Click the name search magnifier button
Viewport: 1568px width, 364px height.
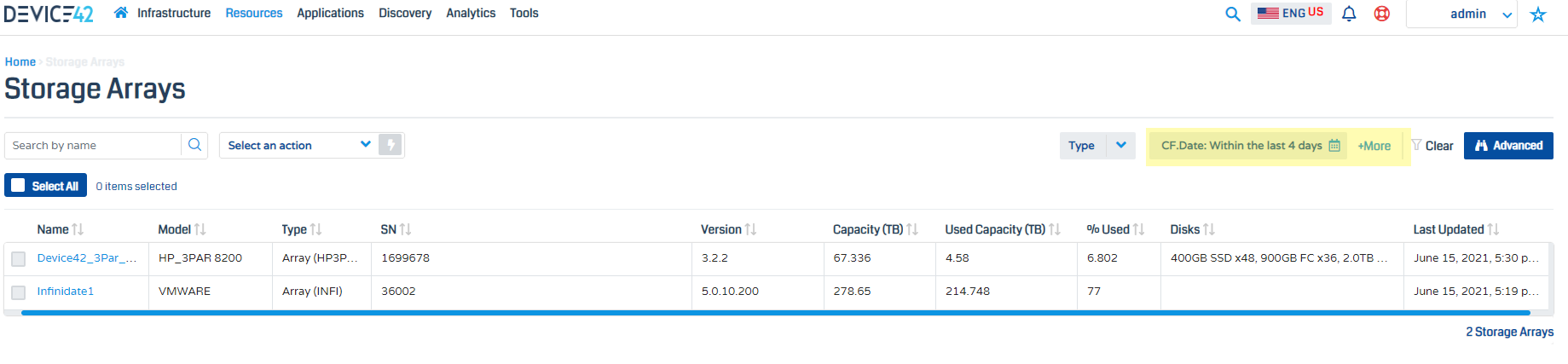194,145
